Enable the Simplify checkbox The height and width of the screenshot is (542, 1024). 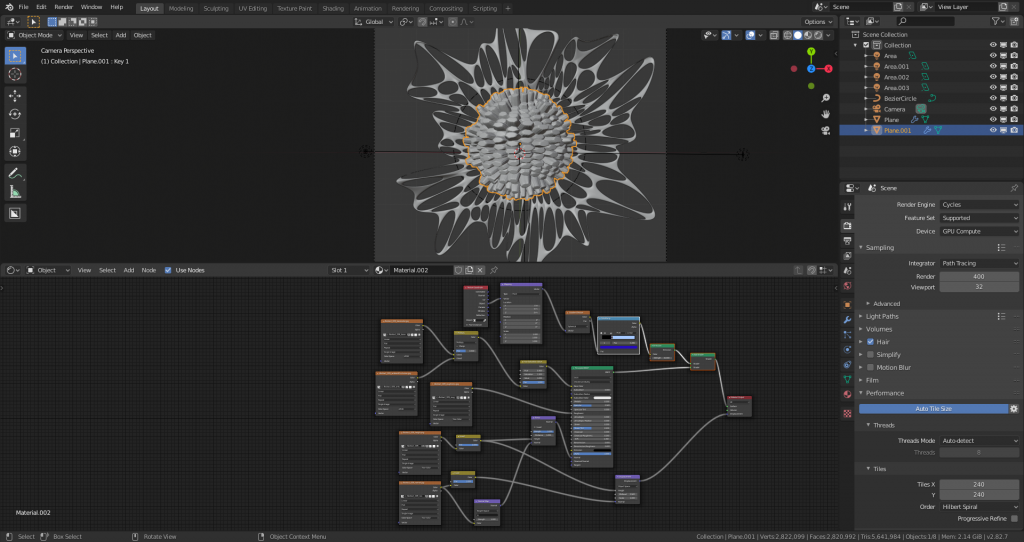(x=870, y=355)
